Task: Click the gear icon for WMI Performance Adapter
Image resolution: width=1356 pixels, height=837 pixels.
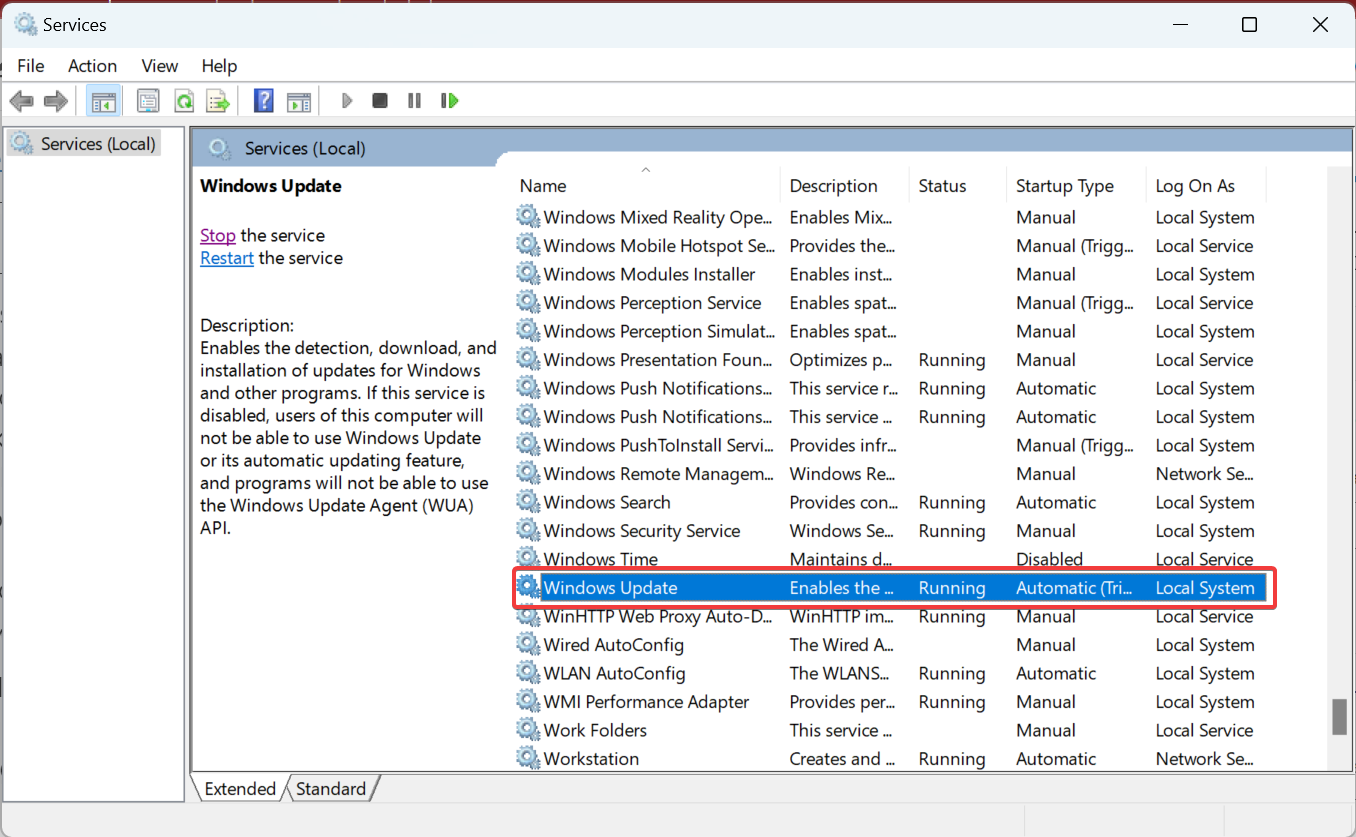Action: point(527,702)
